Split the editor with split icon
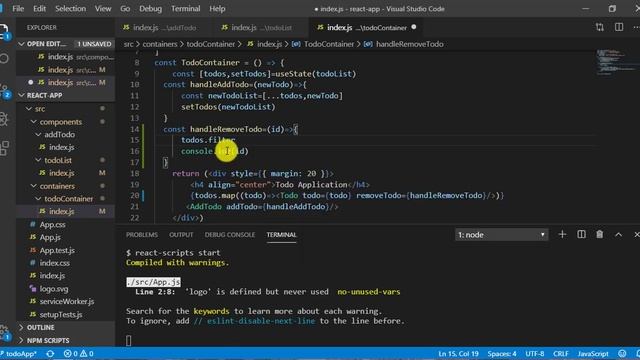The image size is (640, 360). click(x=619, y=27)
